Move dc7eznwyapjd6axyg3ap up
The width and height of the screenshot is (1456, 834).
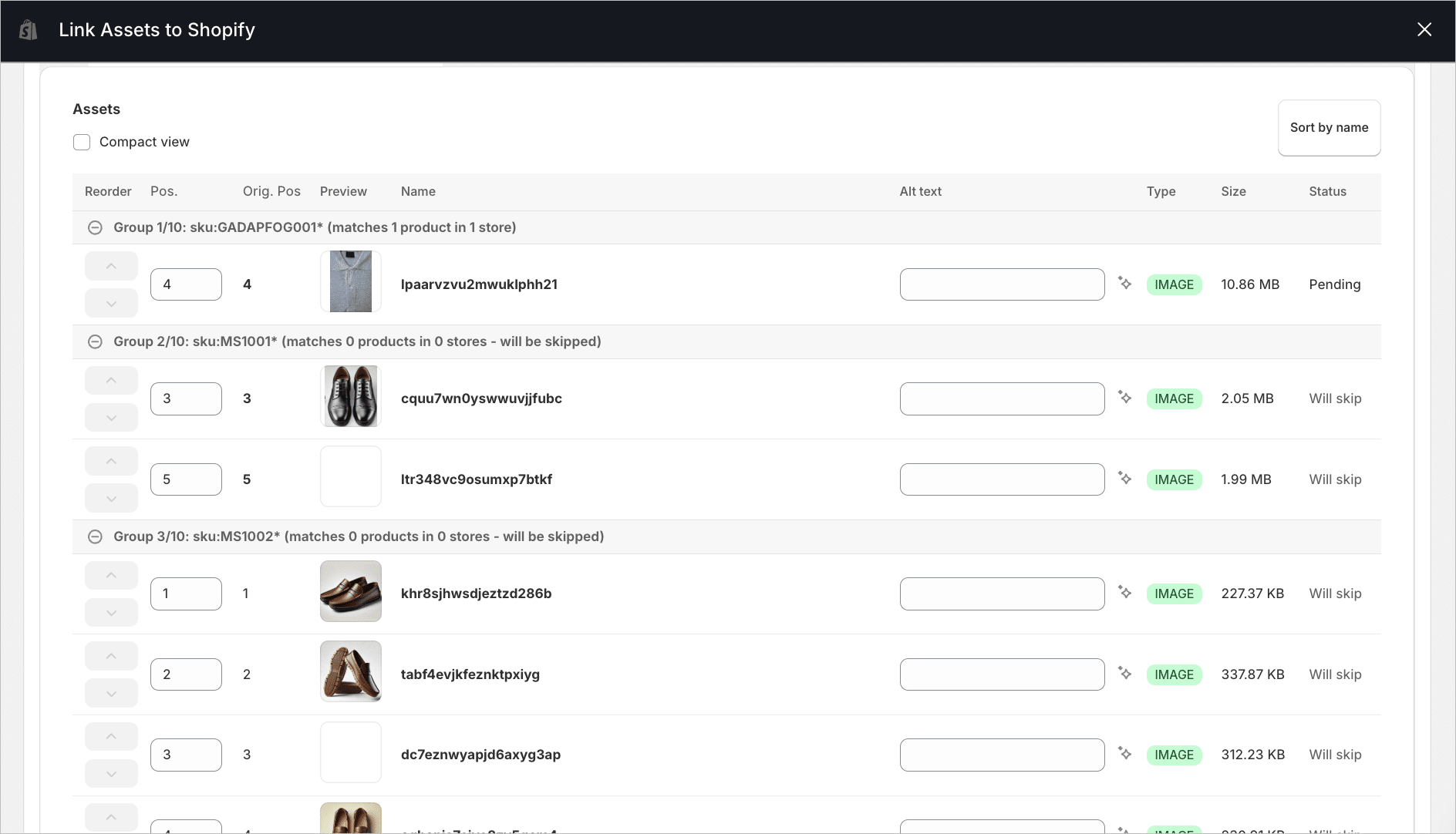click(111, 736)
